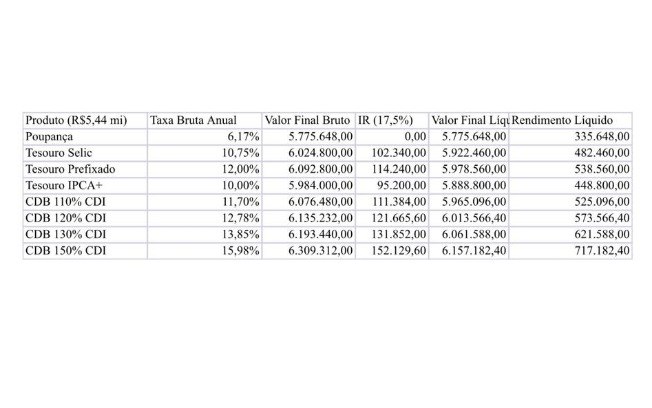Click the Taxa Bruta Anual header
652x408 pixels.
(205, 121)
